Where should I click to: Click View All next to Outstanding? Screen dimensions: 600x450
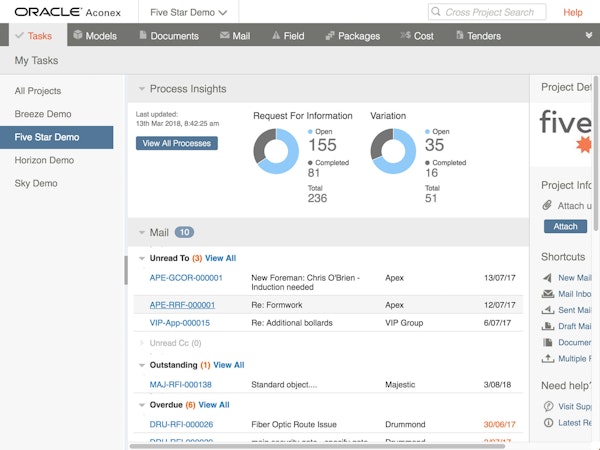pos(229,365)
